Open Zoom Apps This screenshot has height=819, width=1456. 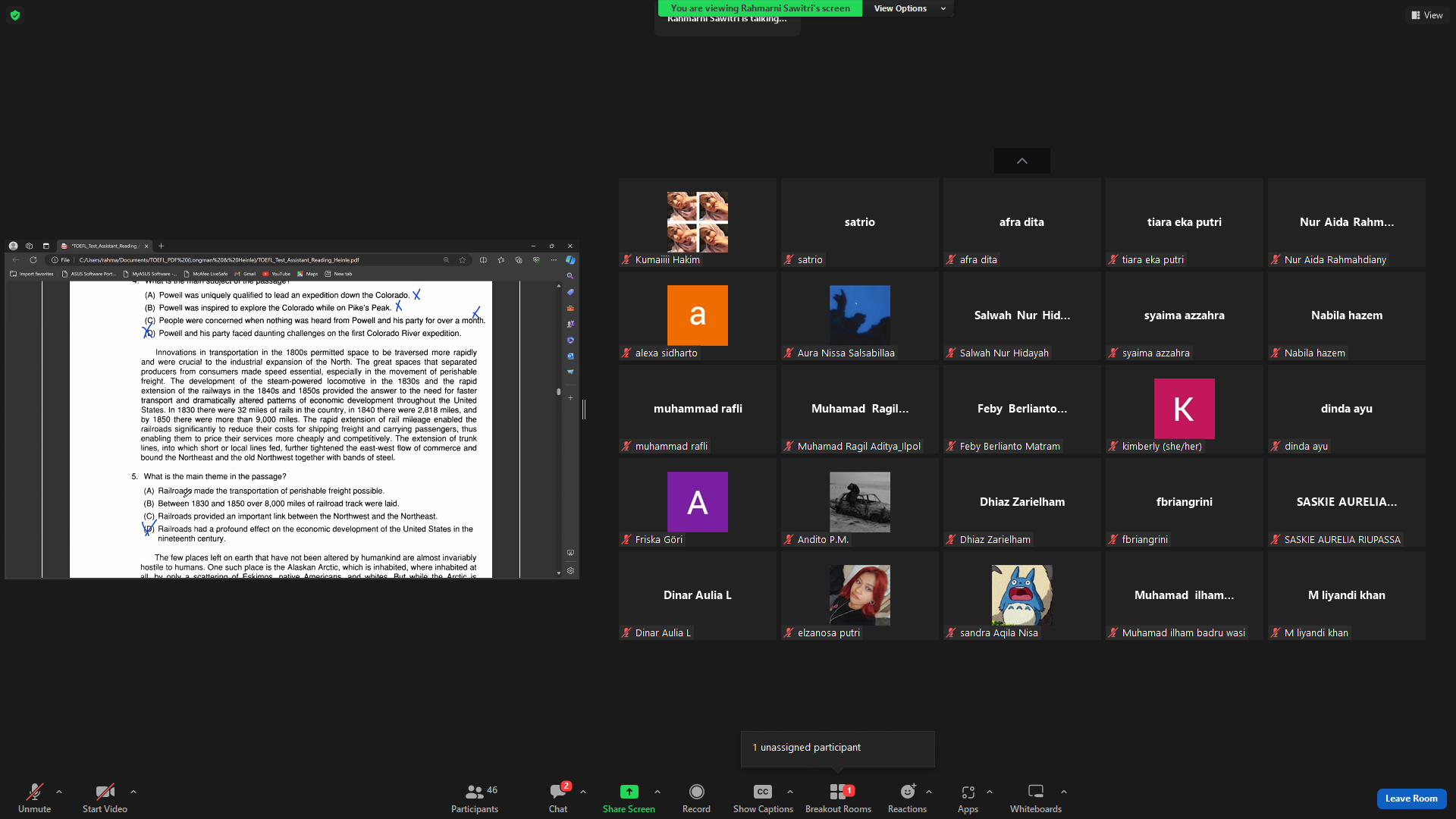pos(968,797)
